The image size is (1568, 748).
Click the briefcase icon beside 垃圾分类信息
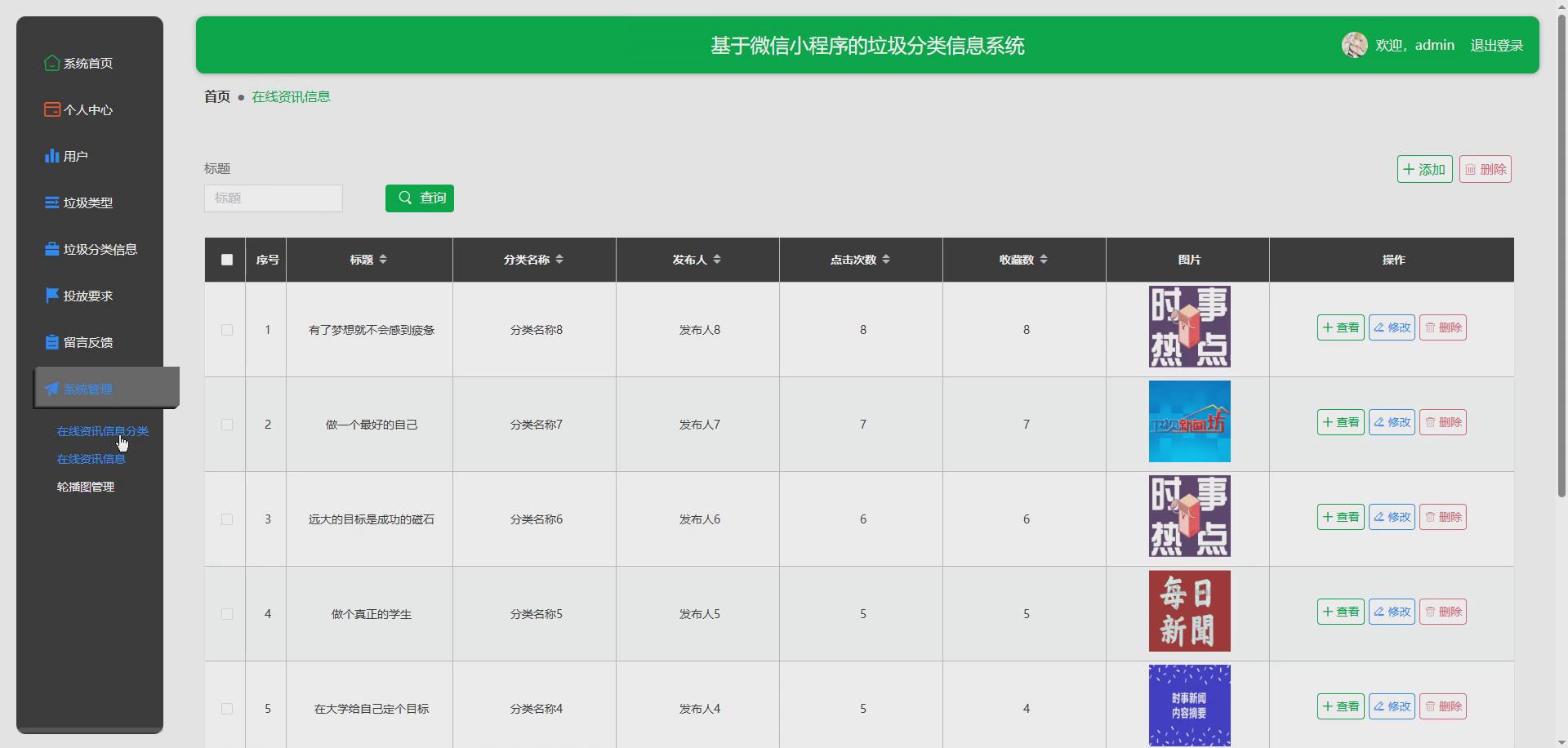point(51,249)
